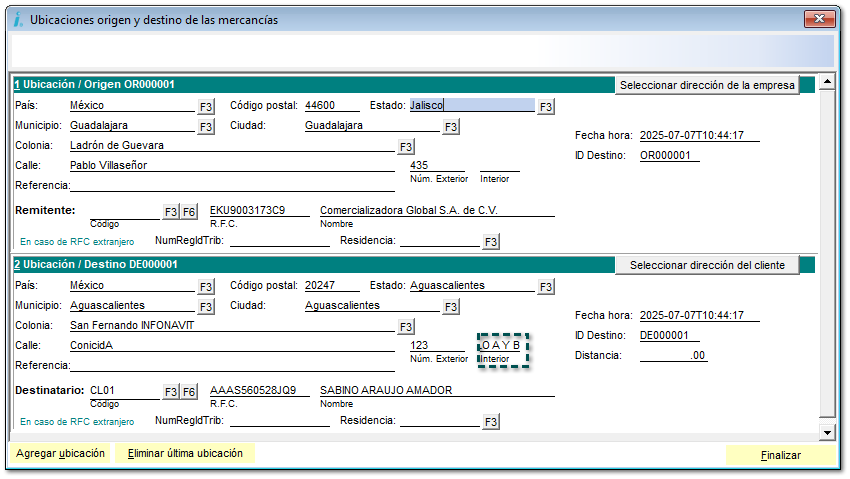
Task: Click F3 lookup for destination Ciudad Aguascalientes
Action: coord(450,306)
